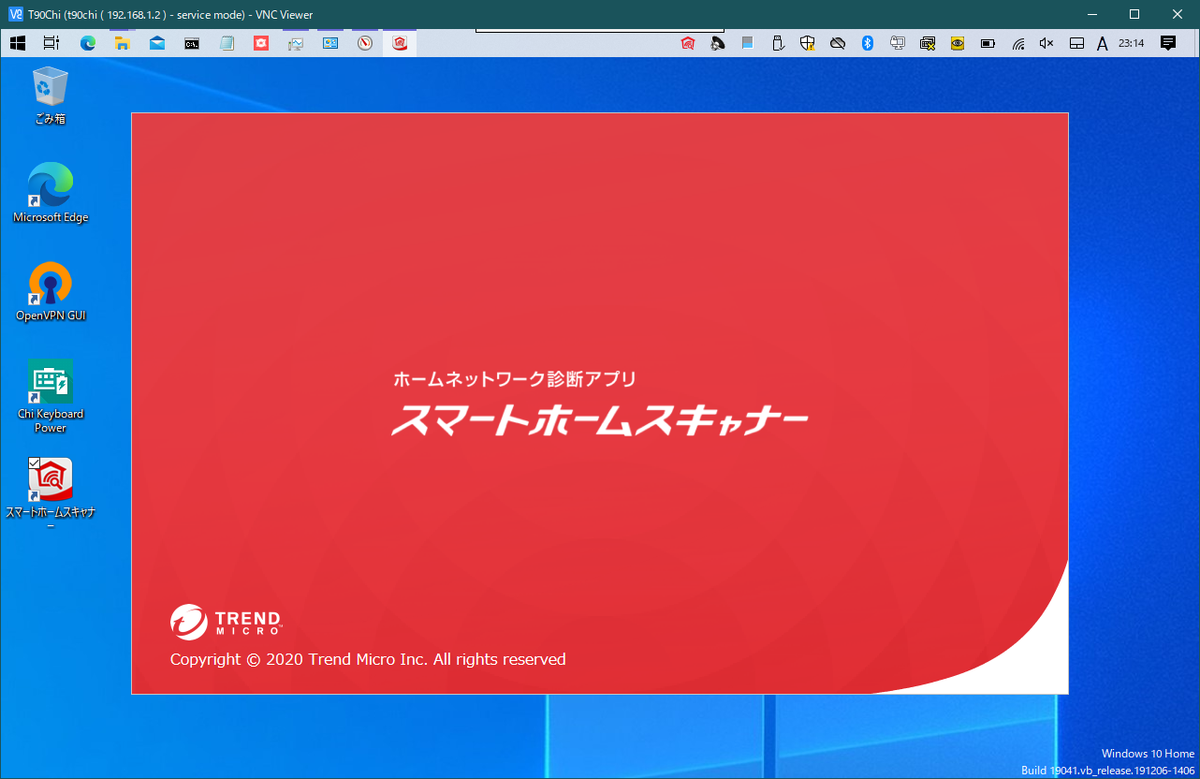
Task: Select the Chi Keyboard Power desktop icon
Action: 50,396
